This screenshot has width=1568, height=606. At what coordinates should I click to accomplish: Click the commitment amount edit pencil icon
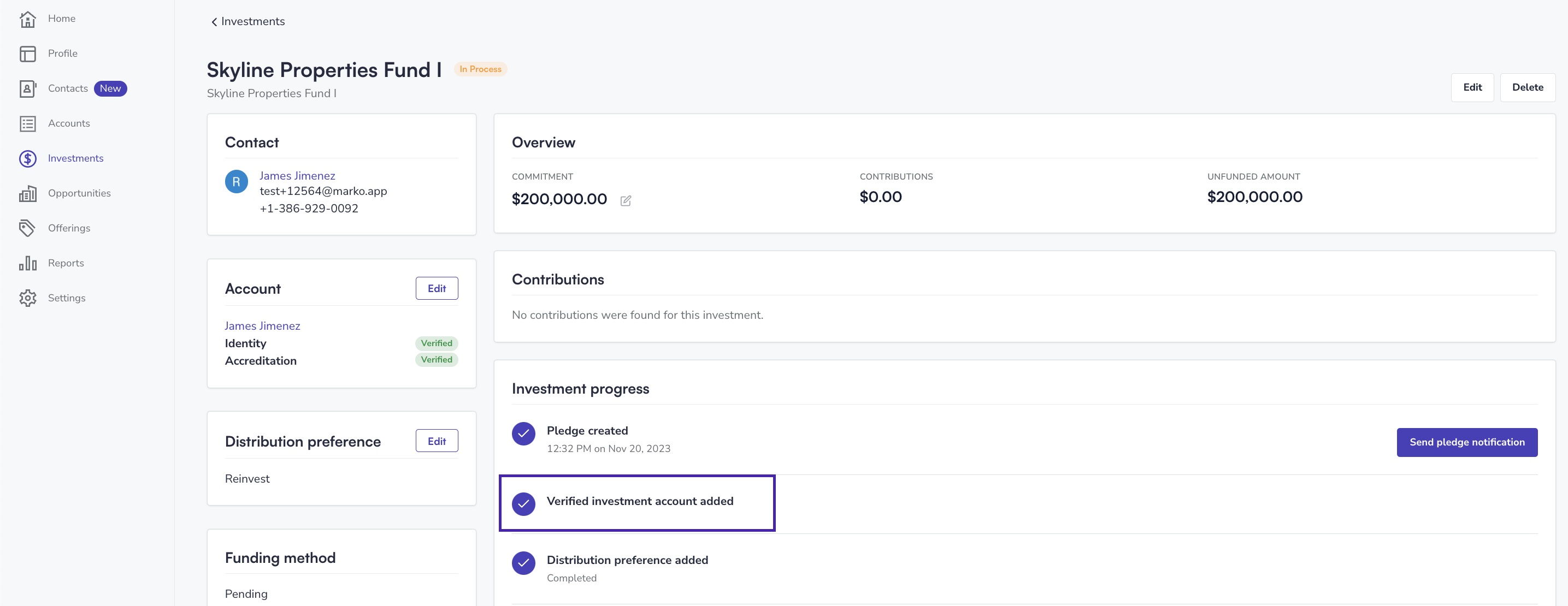tap(625, 201)
